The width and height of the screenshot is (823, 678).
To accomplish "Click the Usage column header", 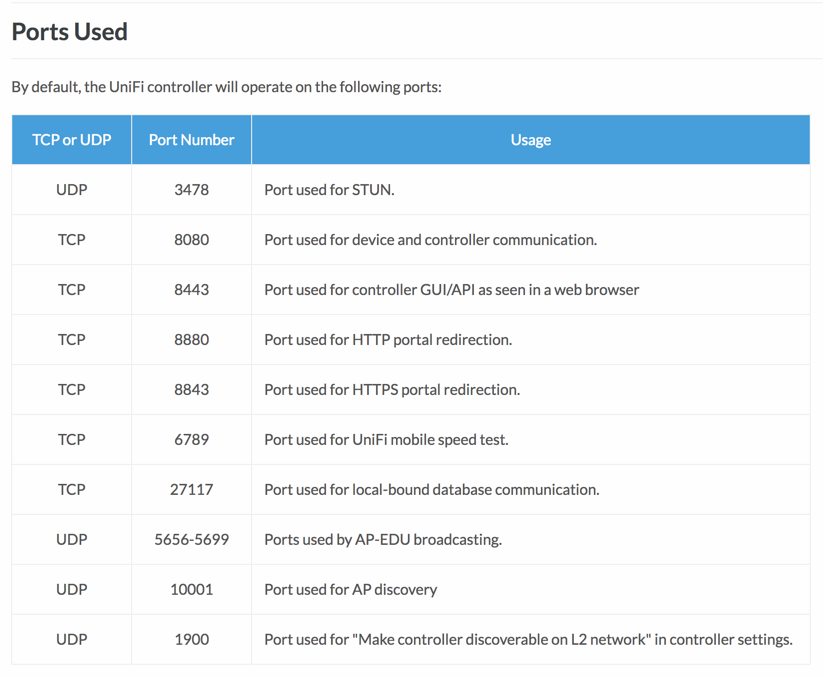I will pyautogui.click(x=531, y=140).
